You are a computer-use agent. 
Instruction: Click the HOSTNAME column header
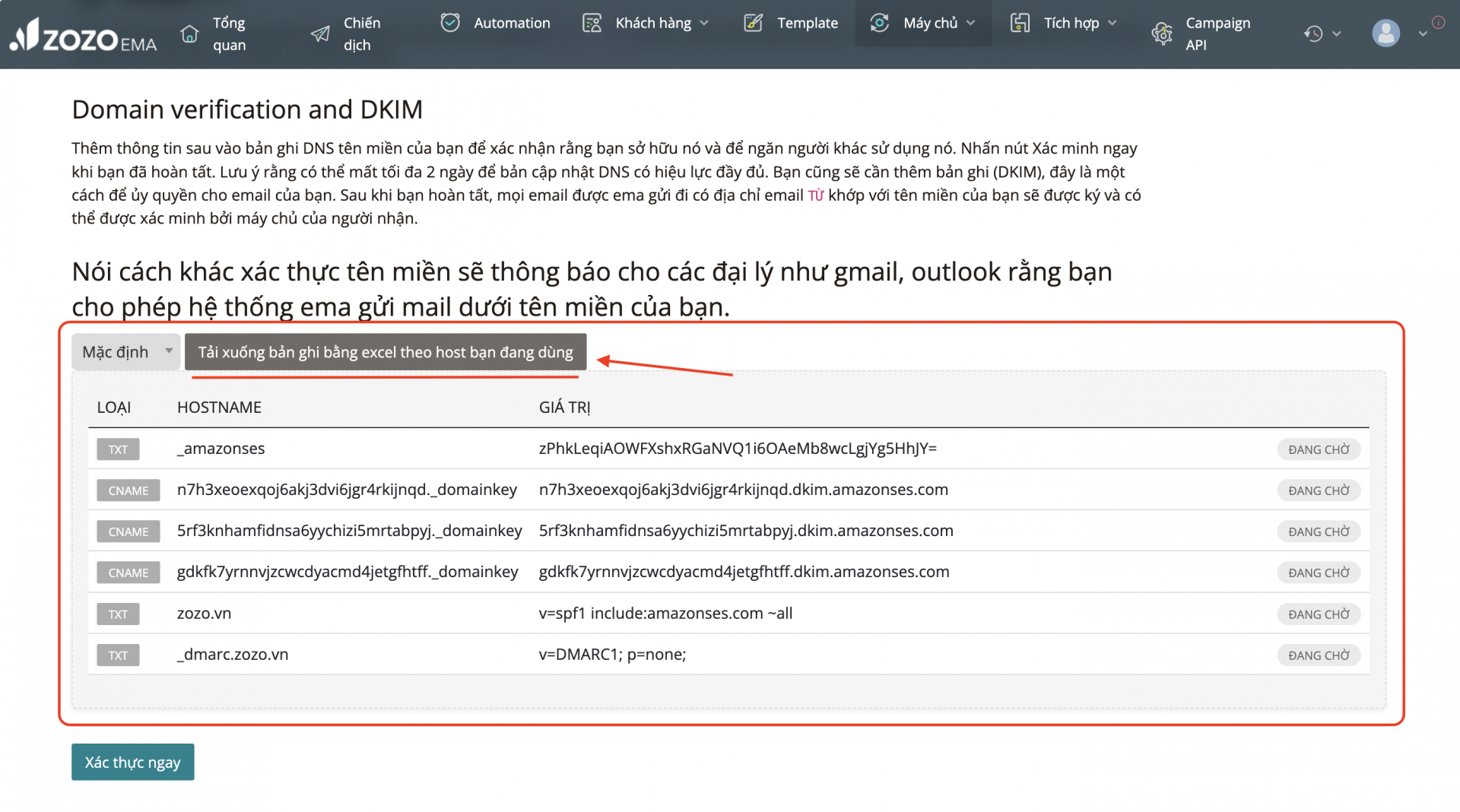pos(219,408)
